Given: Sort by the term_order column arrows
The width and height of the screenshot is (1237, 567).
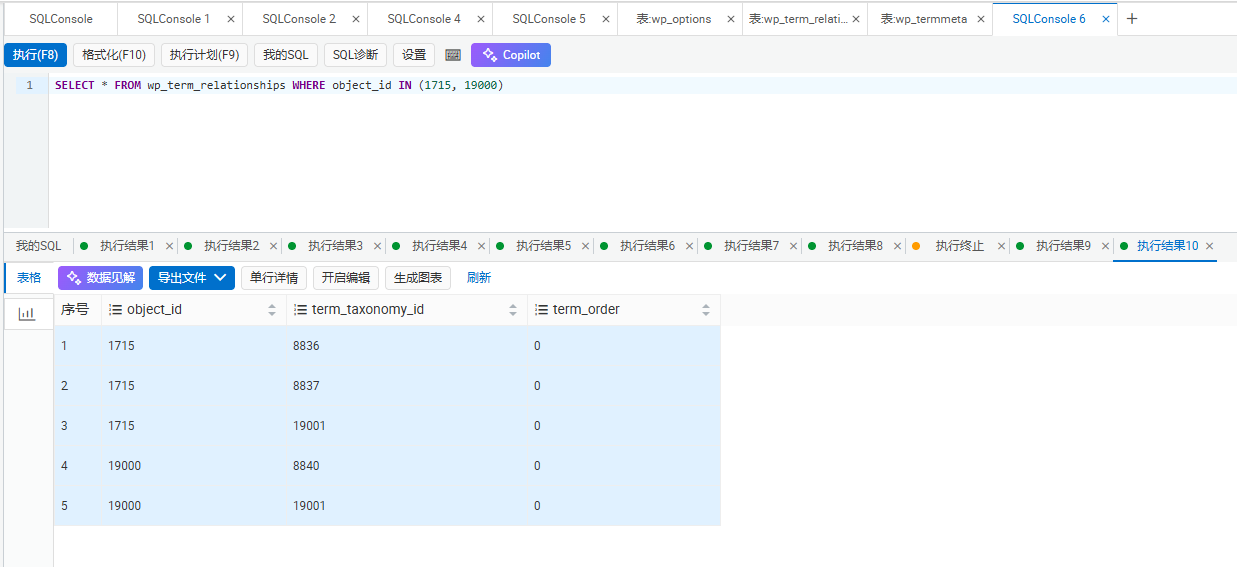Looking at the screenshot, I should [x=706, y=310].
